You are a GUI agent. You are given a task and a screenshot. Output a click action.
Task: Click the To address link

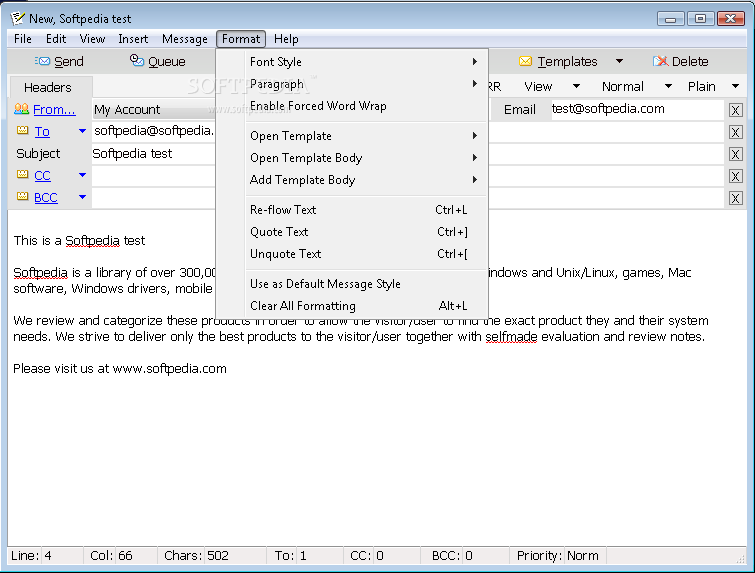tap(42, 131)
